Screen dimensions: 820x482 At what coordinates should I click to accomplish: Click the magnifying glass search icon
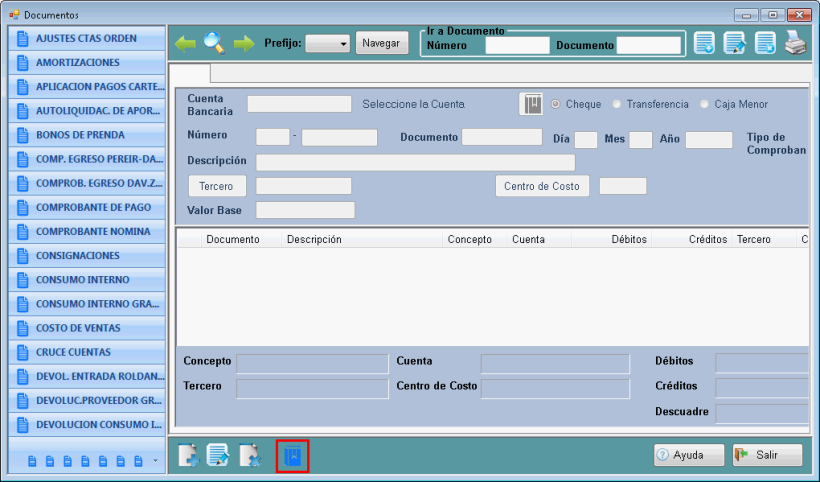pos(214,43)
